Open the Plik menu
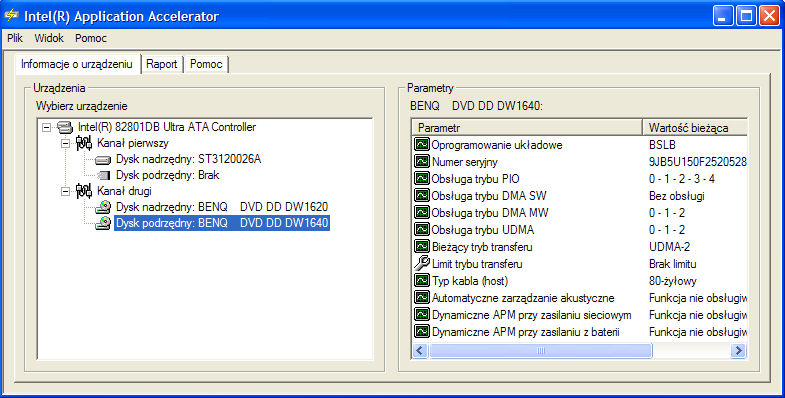This screenshot has width=785, height=398. coord(15,38)
